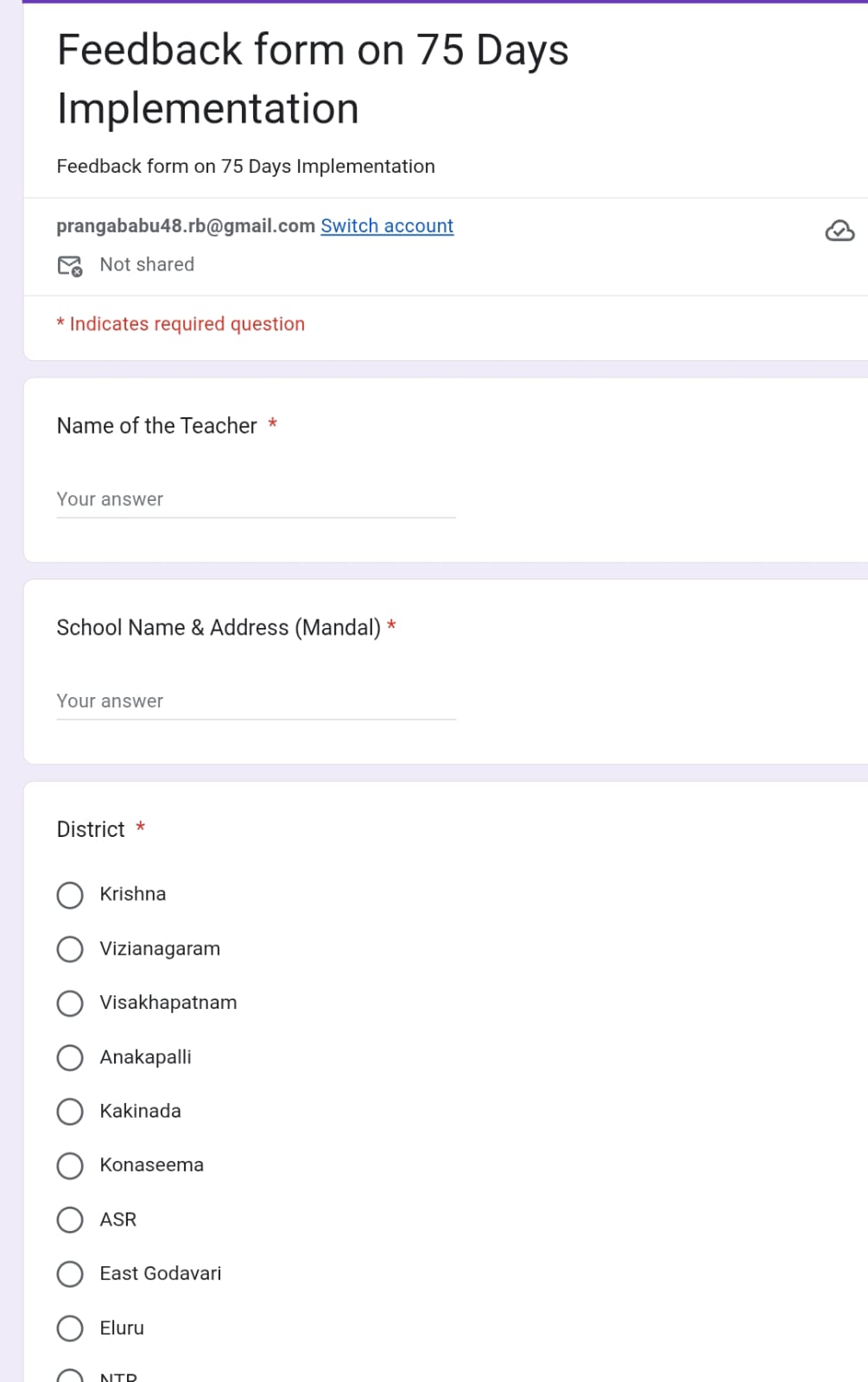
Task: Pick the Anakapalli radio button
Action: pos(70,1057)
